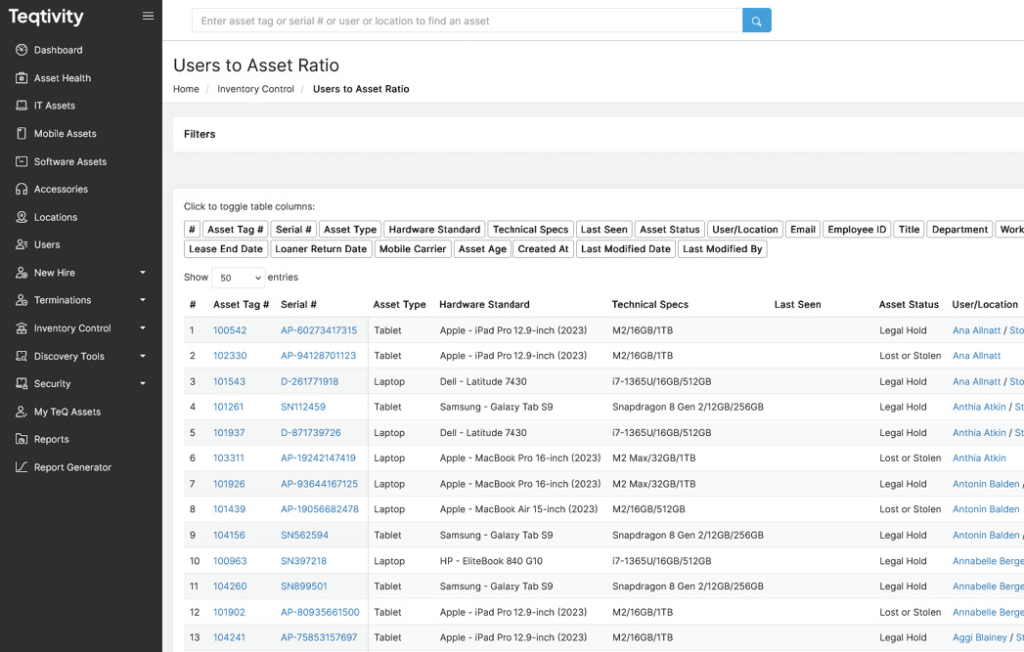The image size is (1024, 652).
Task: Click the Locations pin icon in sidebar
Action: coord(22,217)
